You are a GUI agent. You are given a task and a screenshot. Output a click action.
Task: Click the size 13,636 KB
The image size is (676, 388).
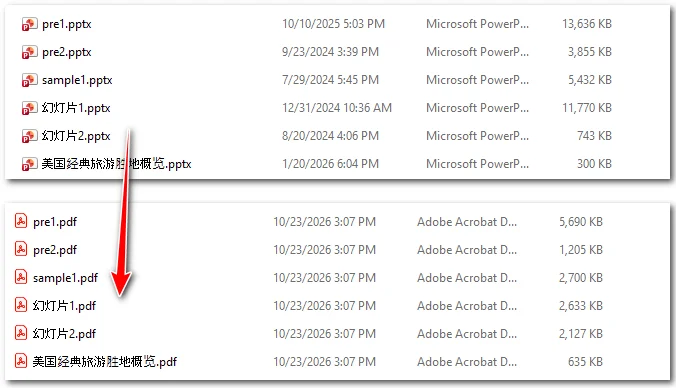(x=587, y=24)
